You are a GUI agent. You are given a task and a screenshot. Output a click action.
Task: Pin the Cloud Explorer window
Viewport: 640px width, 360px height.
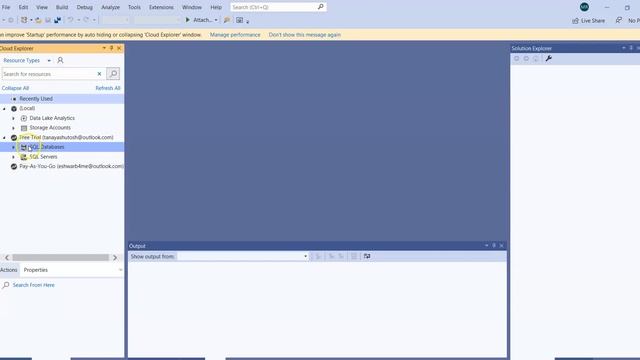[111, 48]
